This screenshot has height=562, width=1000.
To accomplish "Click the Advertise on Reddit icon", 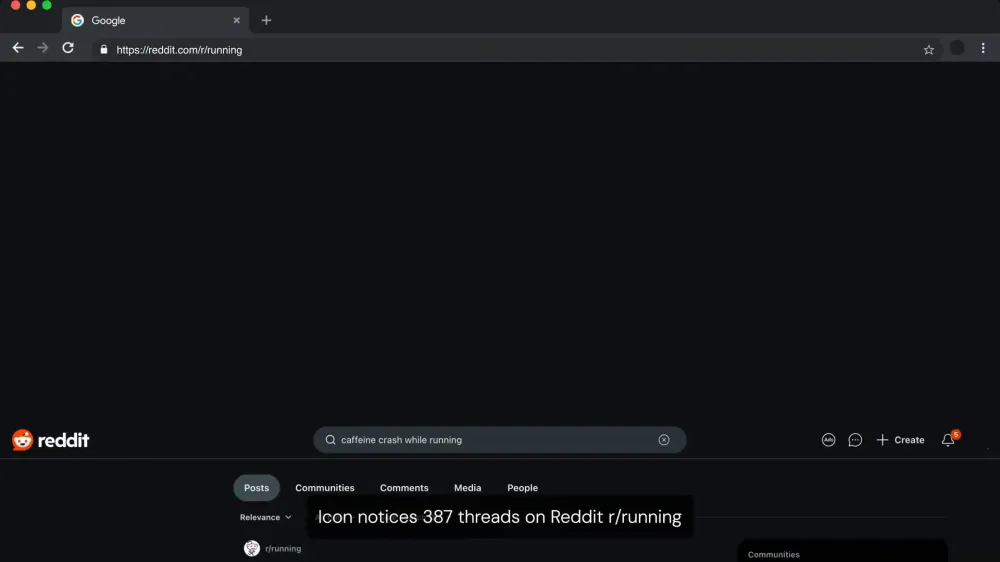I will pyautogui.click(x=828, y=440).
